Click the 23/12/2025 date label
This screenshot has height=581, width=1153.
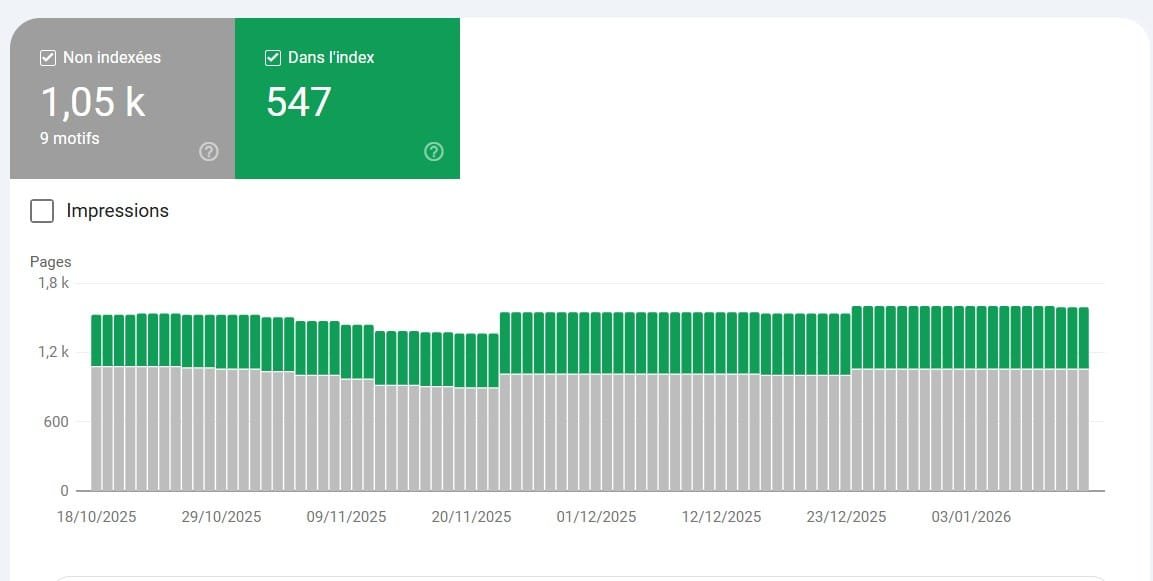click(x=846, y=517)
